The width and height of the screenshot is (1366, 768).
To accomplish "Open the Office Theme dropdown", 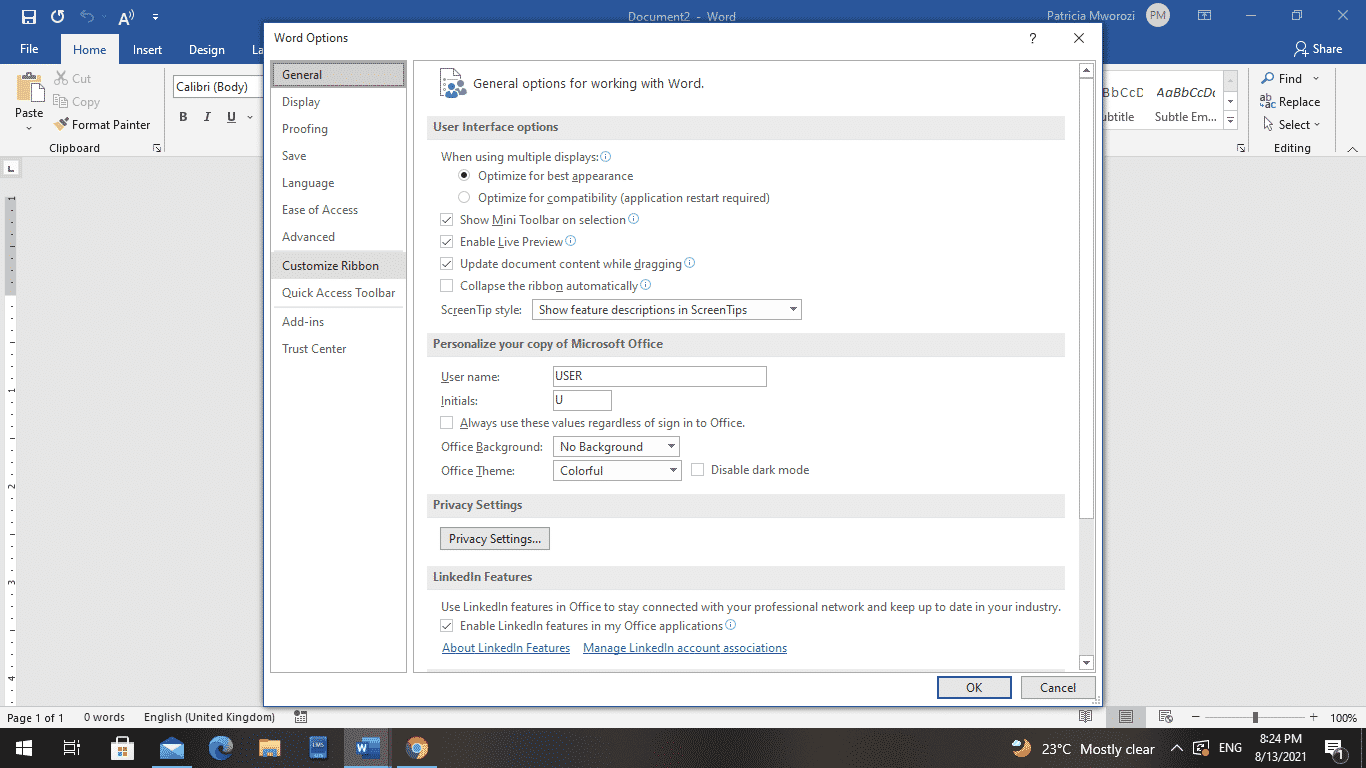I will coord(616,470).
